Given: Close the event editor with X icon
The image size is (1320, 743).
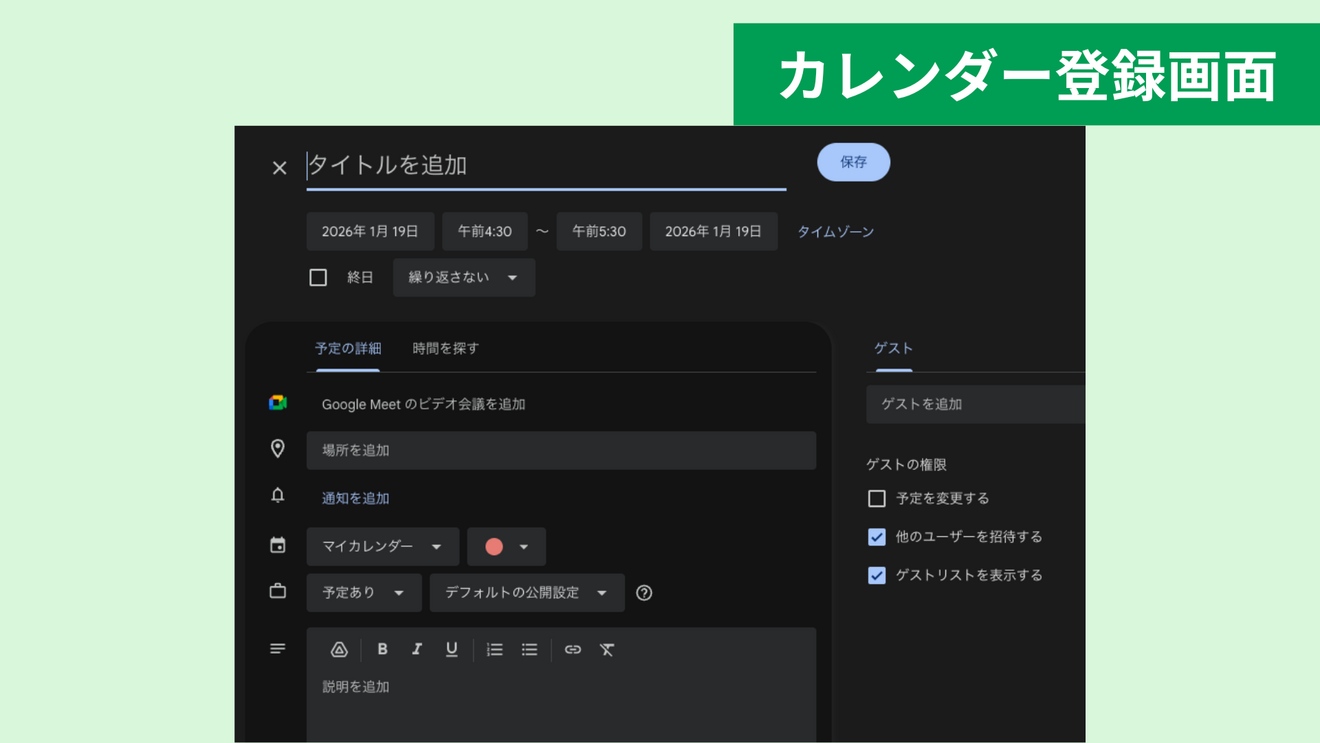Looking at the screenshot, I should (280, 168).
